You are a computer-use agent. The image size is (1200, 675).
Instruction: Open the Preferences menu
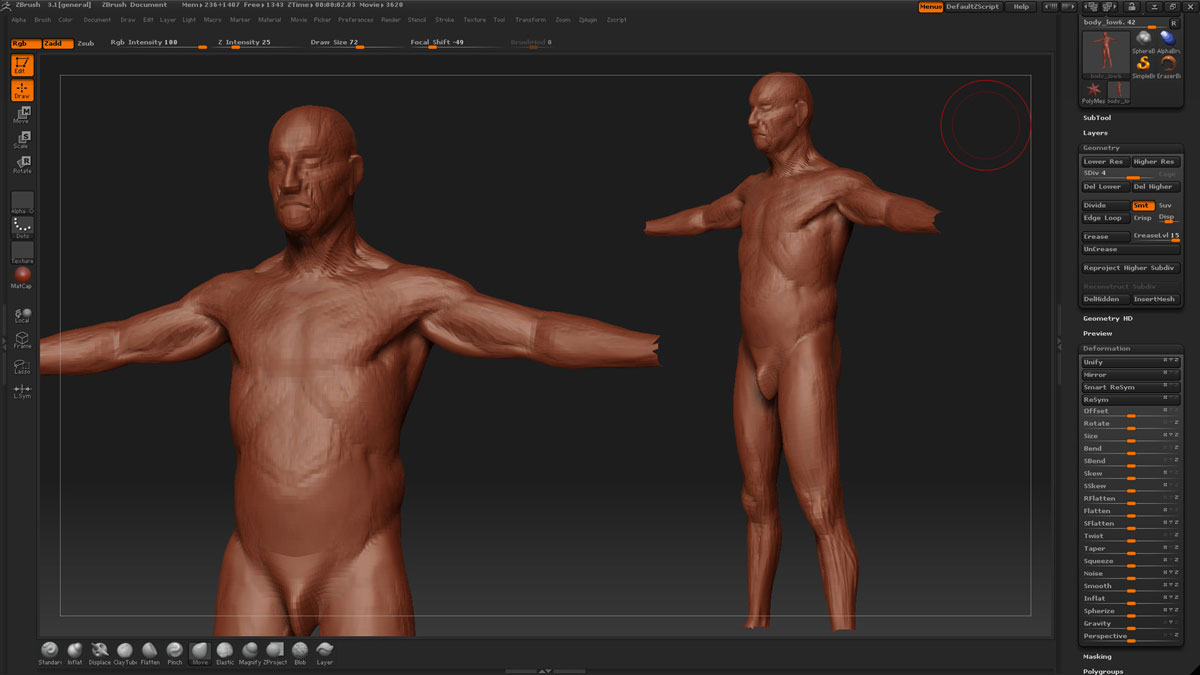pos(355,20)
